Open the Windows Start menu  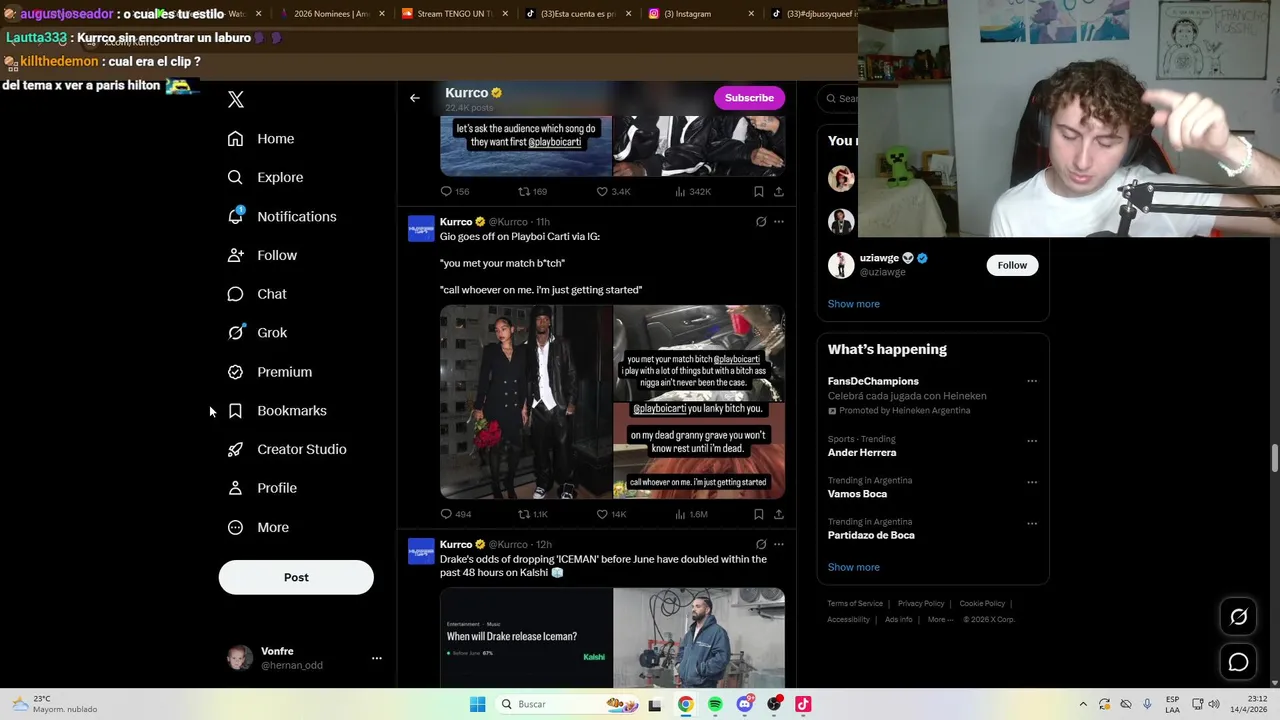pos(477,704)
